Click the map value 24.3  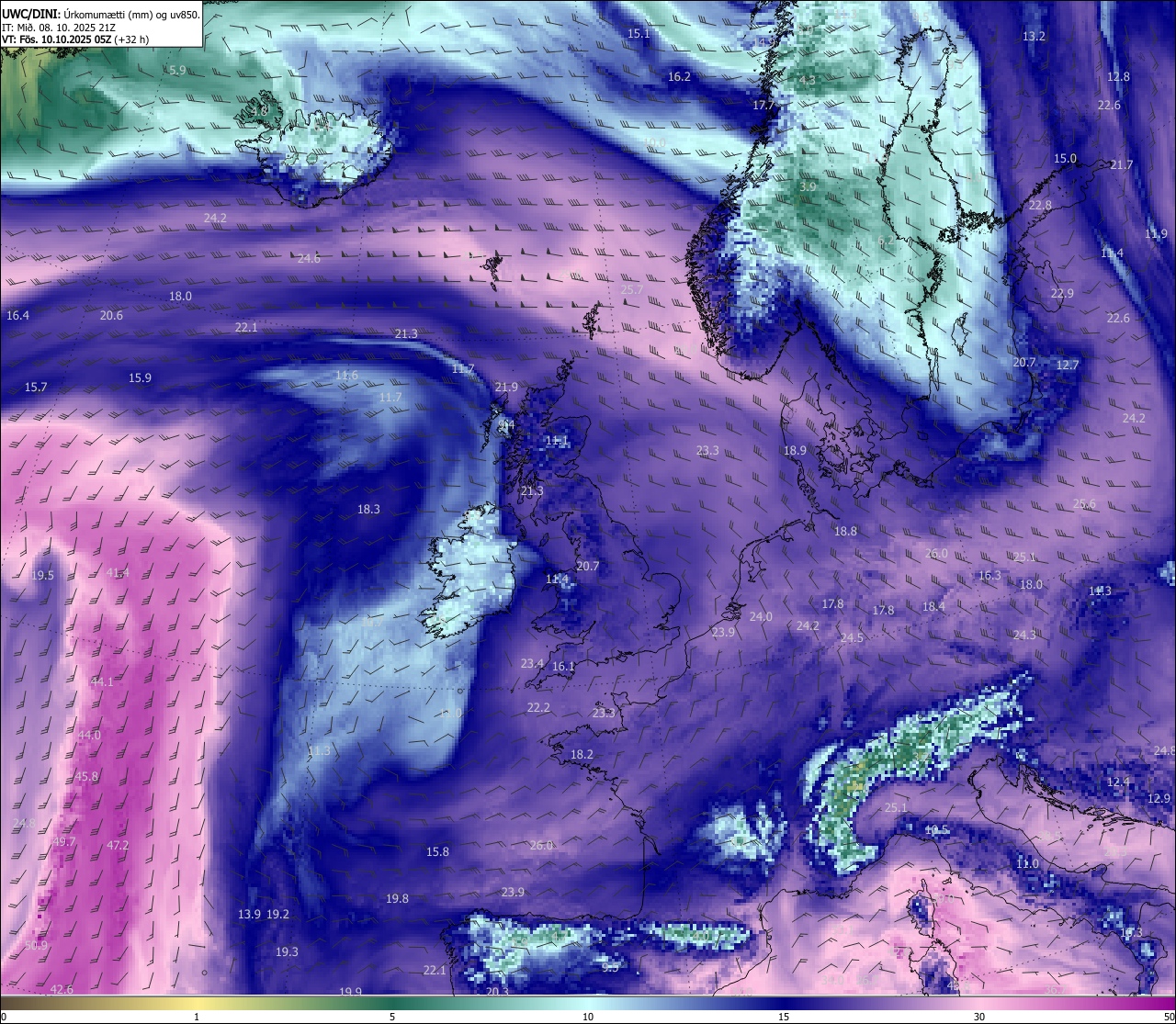coord(1024,635)
